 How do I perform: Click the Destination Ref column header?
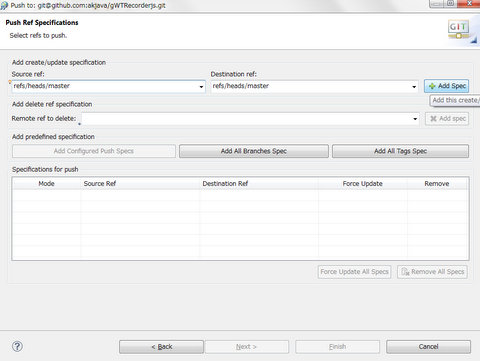tap(259, 184)
